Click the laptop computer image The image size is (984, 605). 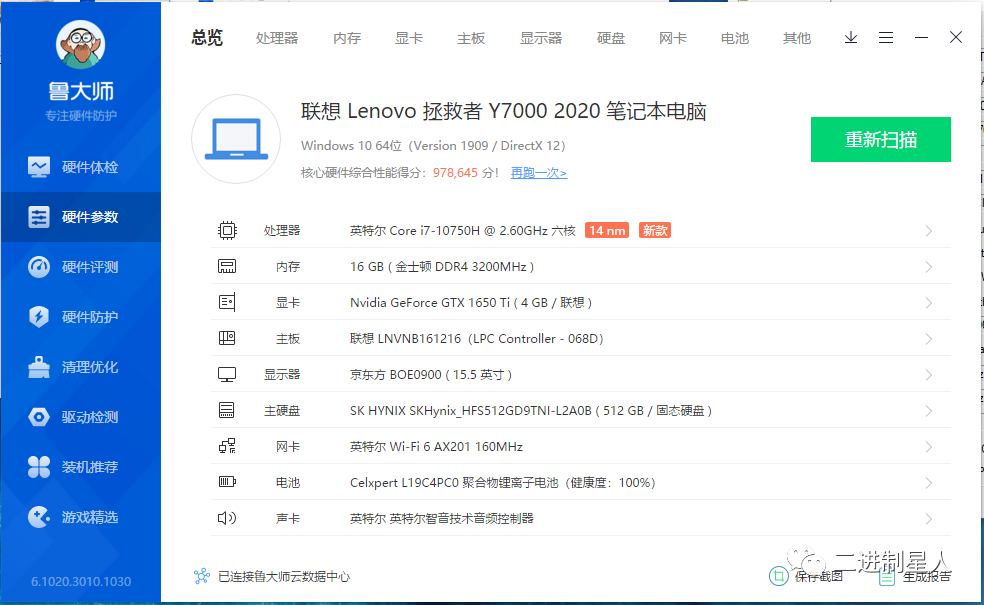(x=236, y=139)
